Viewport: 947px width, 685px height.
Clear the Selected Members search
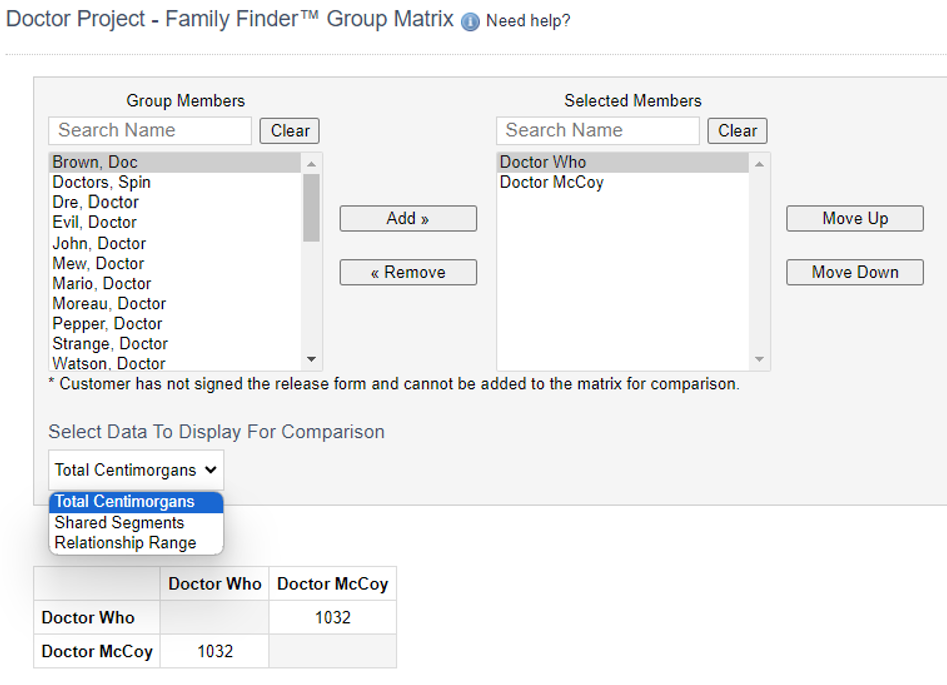tap(737, 131)
